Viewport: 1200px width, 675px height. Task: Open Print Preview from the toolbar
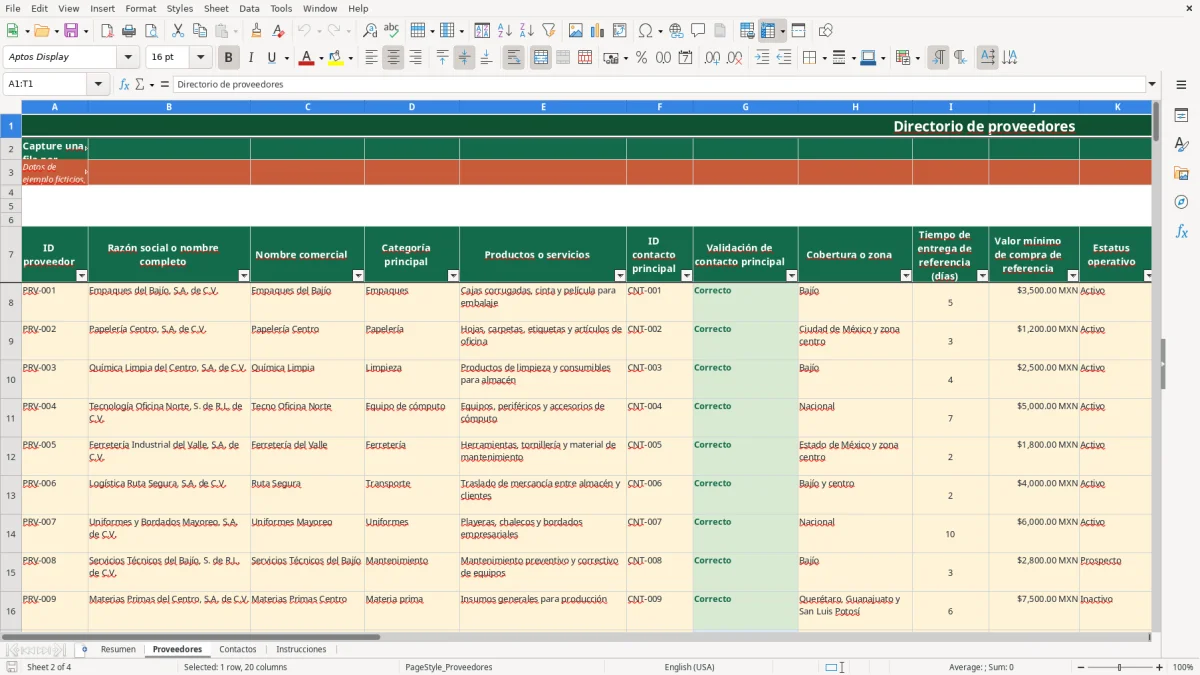point(151,31)
